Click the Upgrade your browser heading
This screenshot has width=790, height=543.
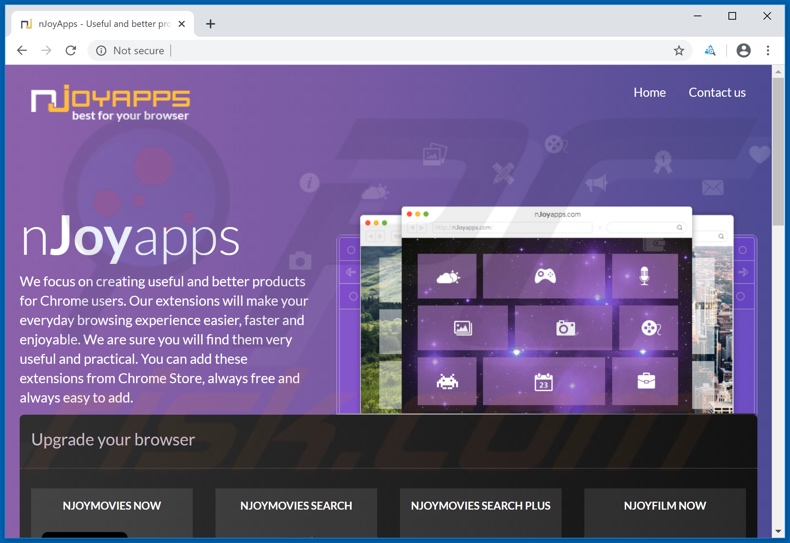click(113, 440)
